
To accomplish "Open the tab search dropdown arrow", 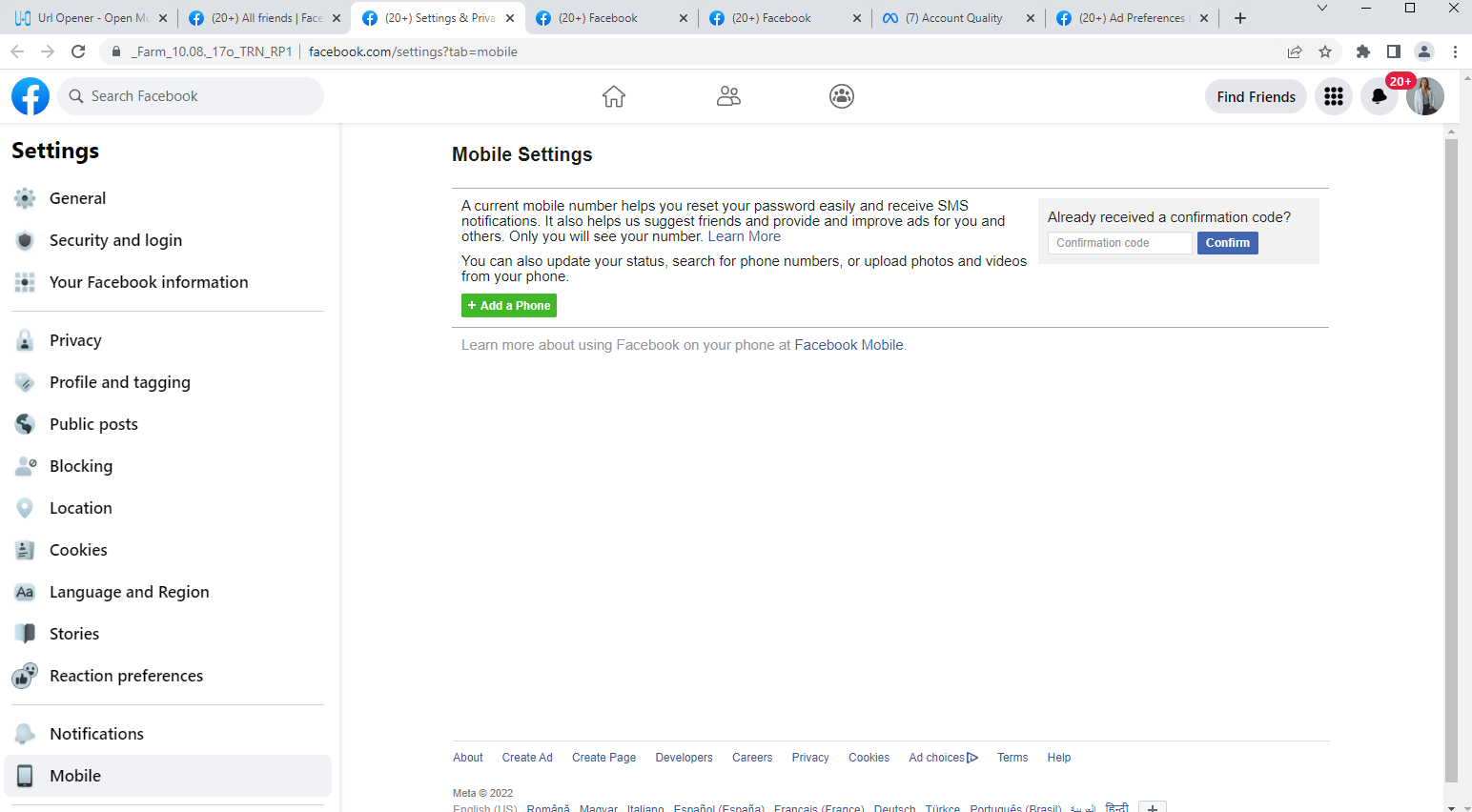I will (x=1321, y=9).
